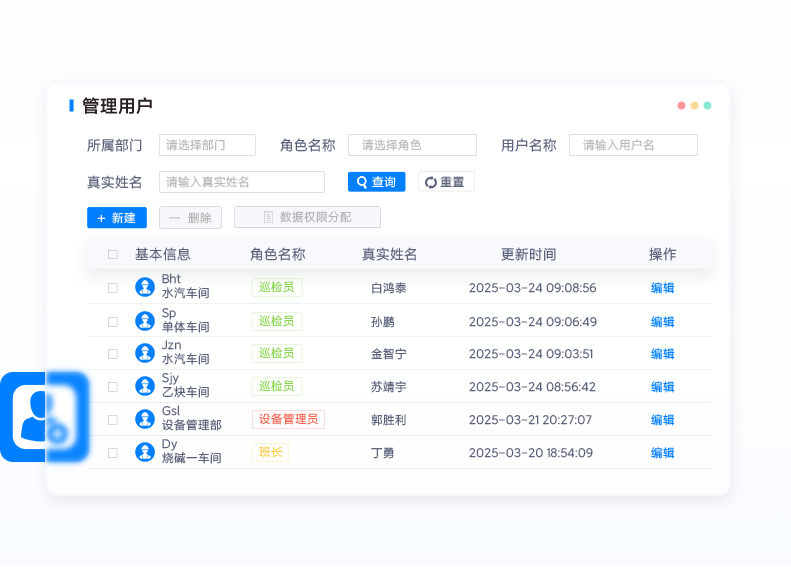Viewport: 791px width, 567px height.
Task: Click the avatar icon for user Jzn
Action: (x=145, y=353)
